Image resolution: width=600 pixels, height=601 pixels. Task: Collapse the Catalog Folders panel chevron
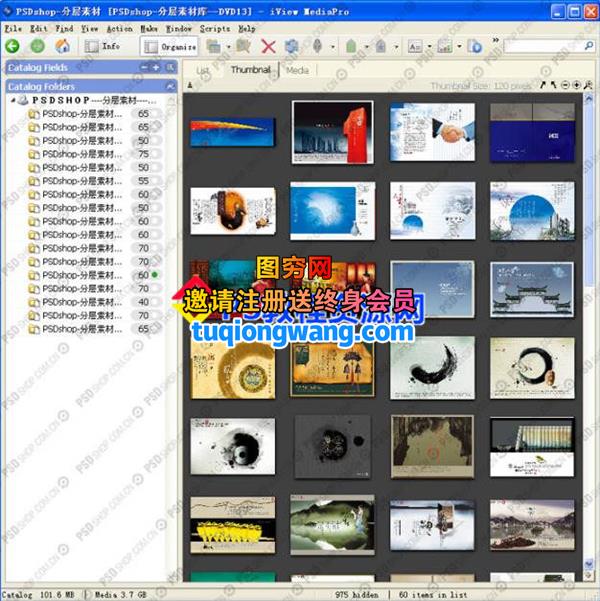tap(170, 87)
